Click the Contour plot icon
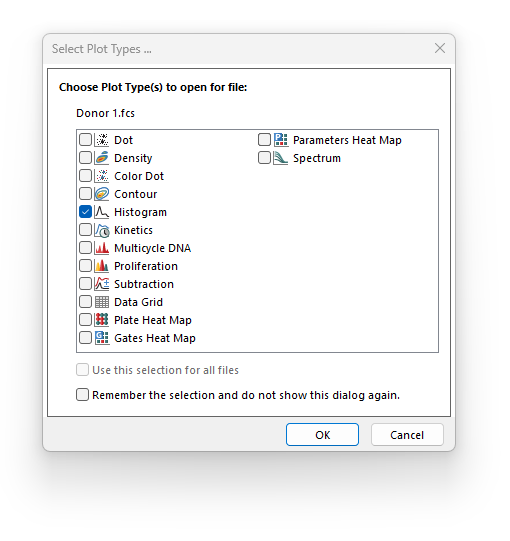 point(102,194)
